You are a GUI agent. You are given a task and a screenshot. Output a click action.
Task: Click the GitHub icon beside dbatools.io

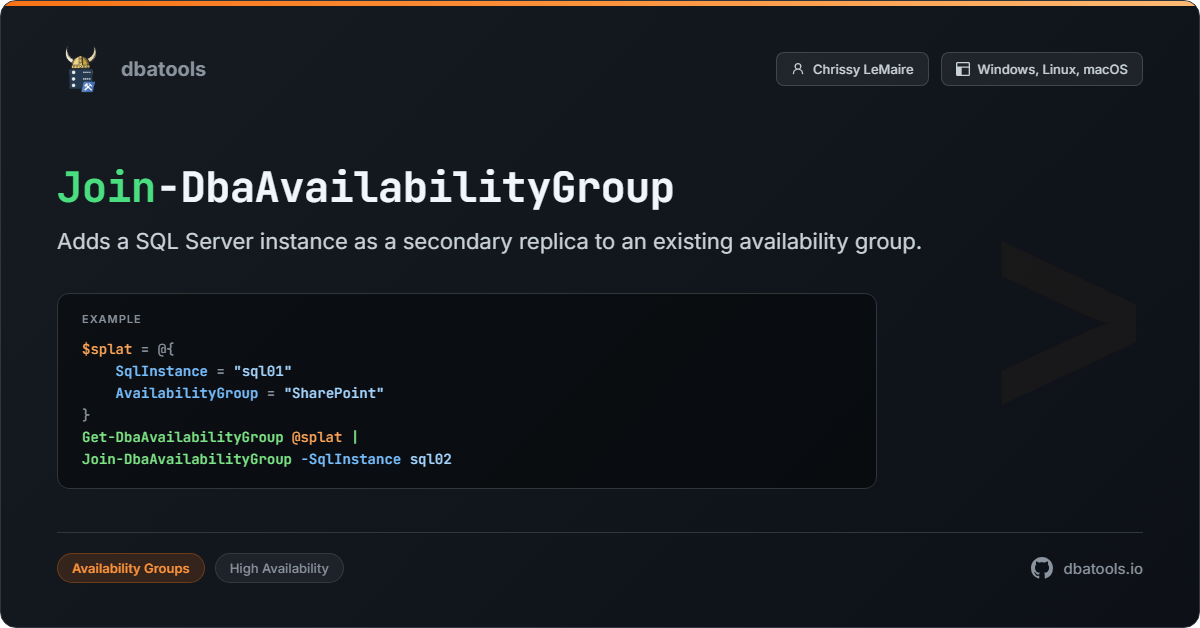click(1042, 568)
